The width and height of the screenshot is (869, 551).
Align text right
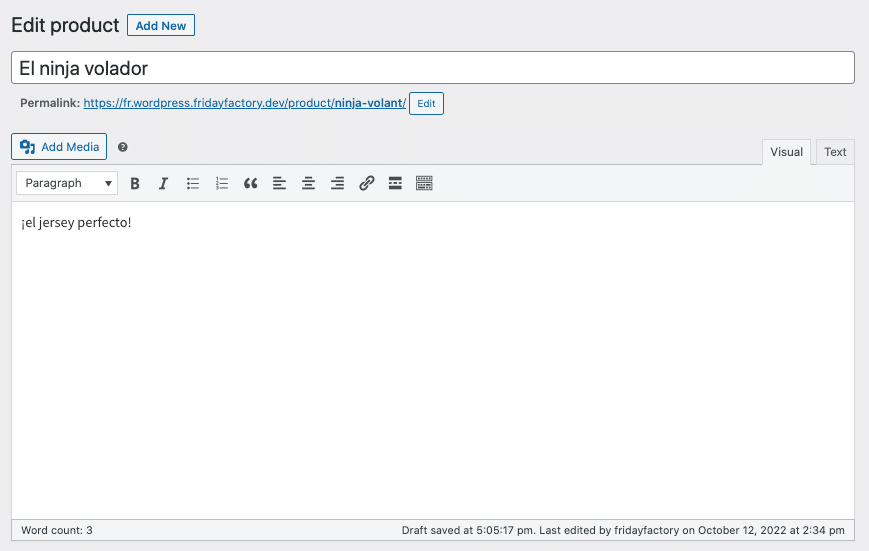pyautogui.click(x=337, y=183)
